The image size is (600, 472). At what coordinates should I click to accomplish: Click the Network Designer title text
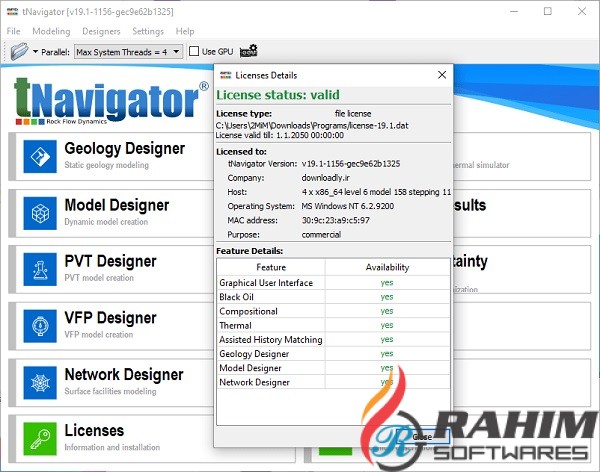[124, 374]
